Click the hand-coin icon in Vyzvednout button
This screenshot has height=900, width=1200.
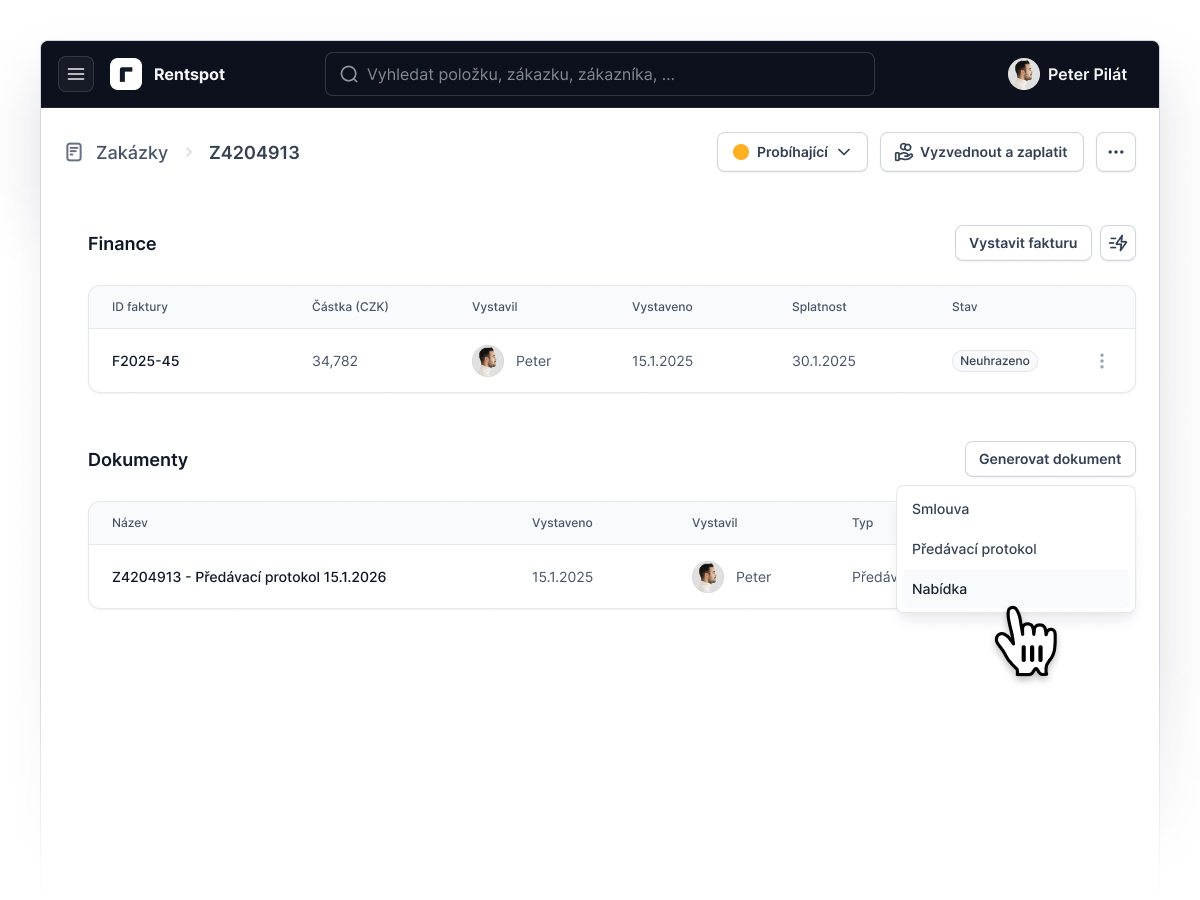pyautogui.click(x=904, y=152)
